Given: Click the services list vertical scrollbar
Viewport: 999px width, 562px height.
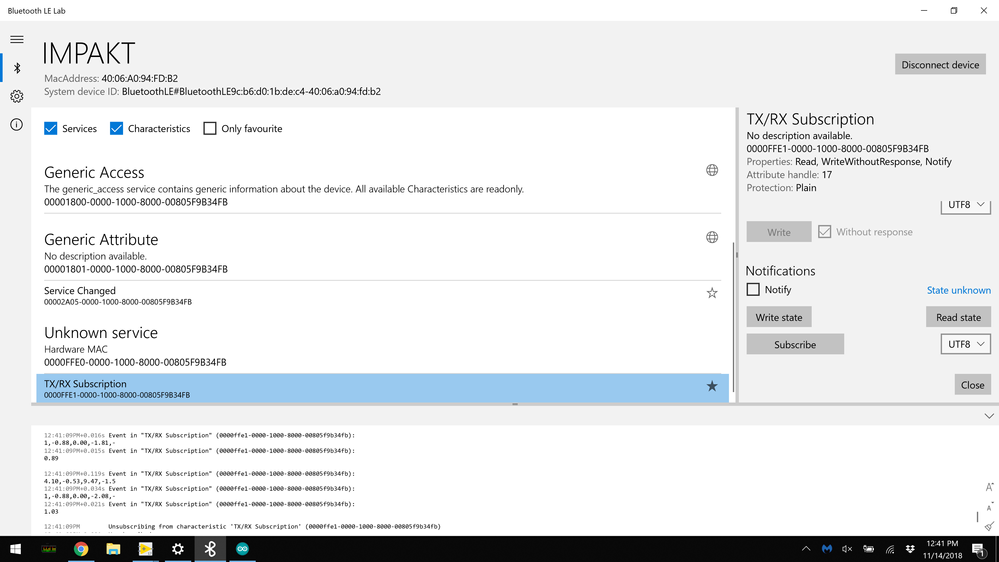Looking at the screenshot, I should click(733, 317).
